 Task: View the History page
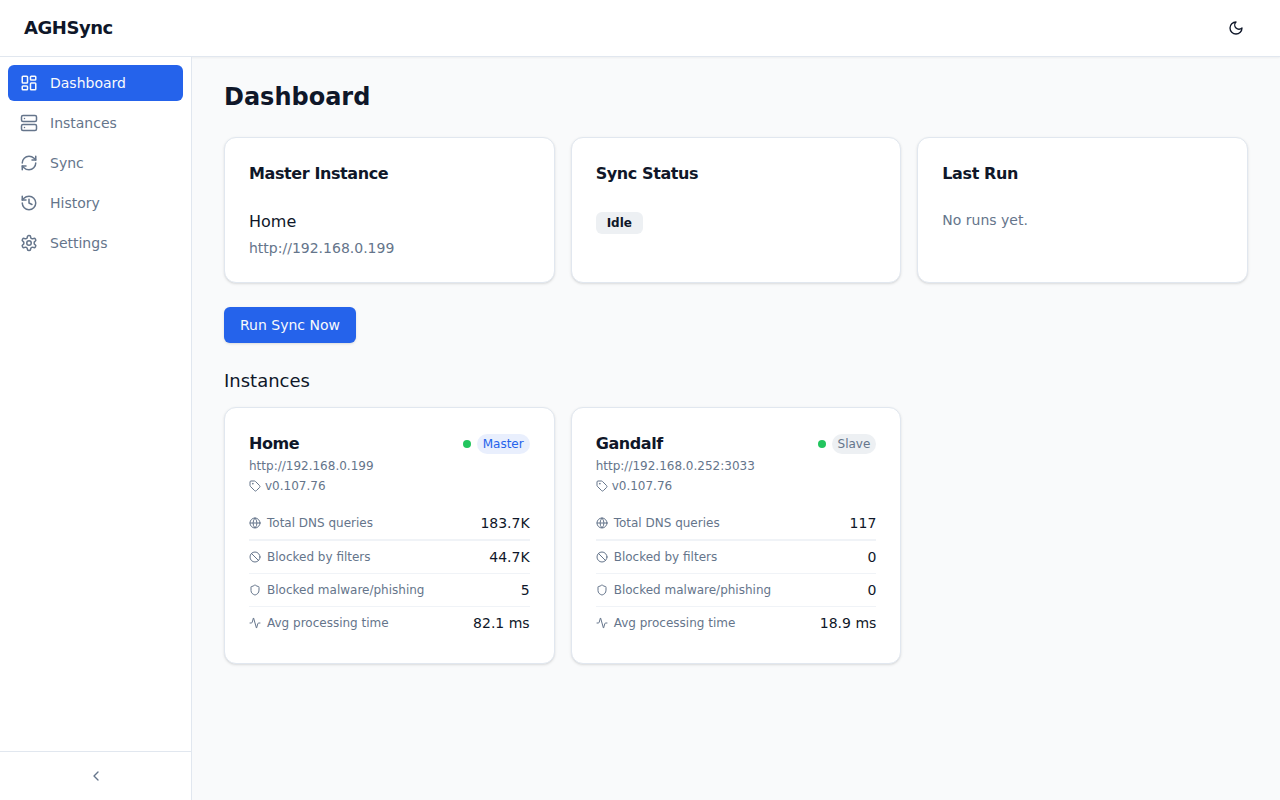pos(95,203)
